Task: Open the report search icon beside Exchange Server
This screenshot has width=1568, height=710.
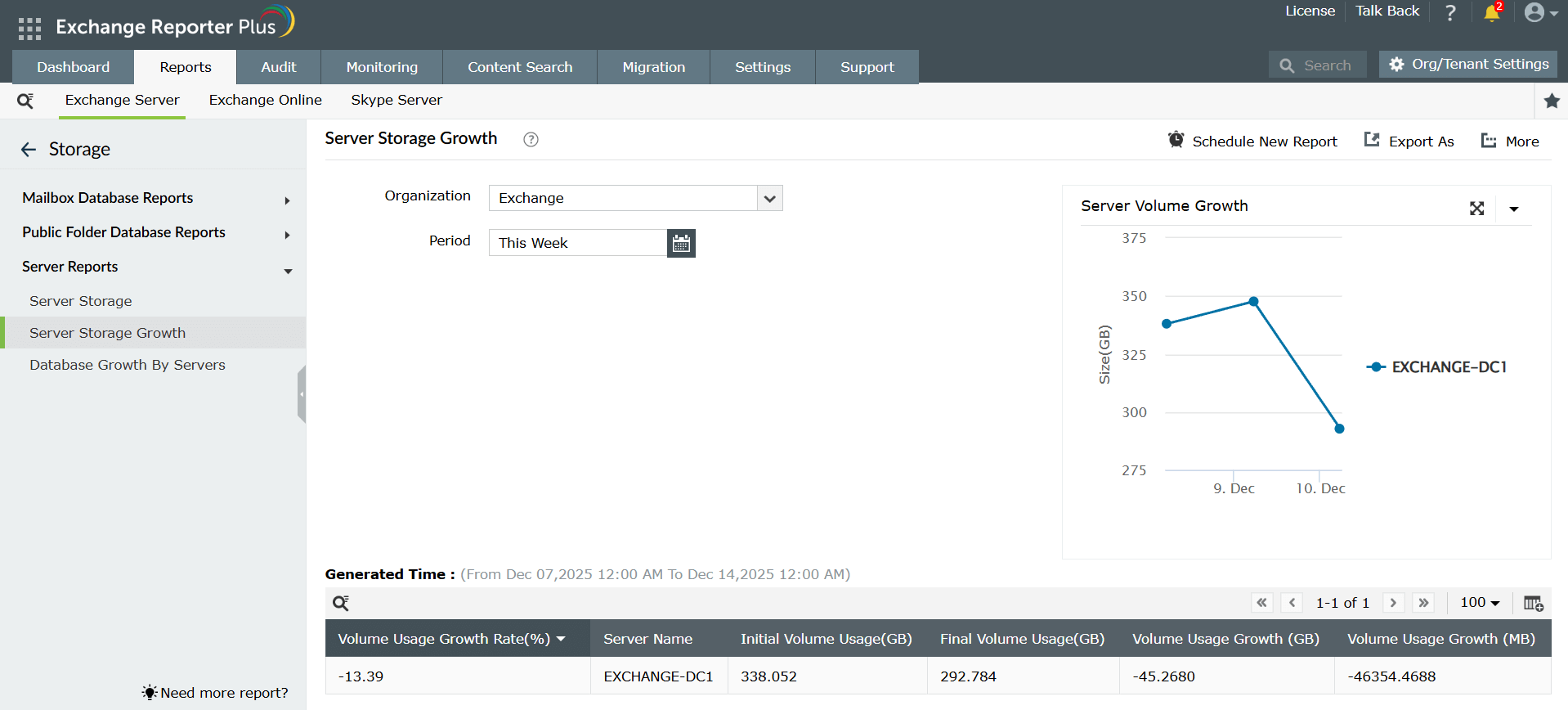Action: pos(25,100)
